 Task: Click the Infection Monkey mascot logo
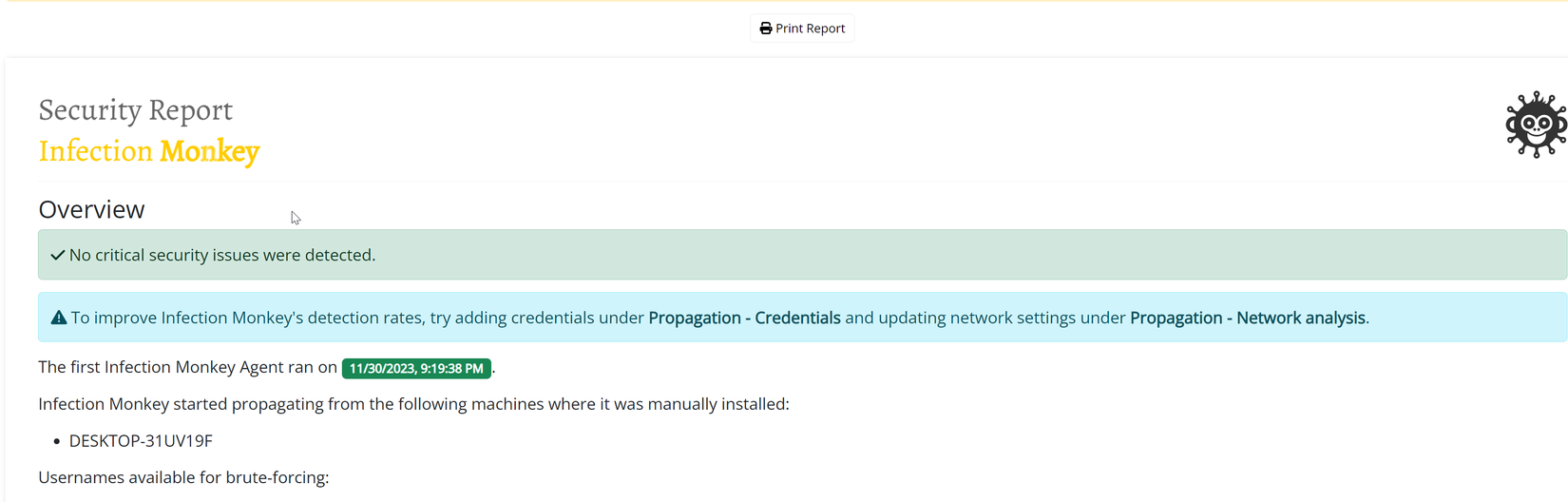coord(1535,125)
